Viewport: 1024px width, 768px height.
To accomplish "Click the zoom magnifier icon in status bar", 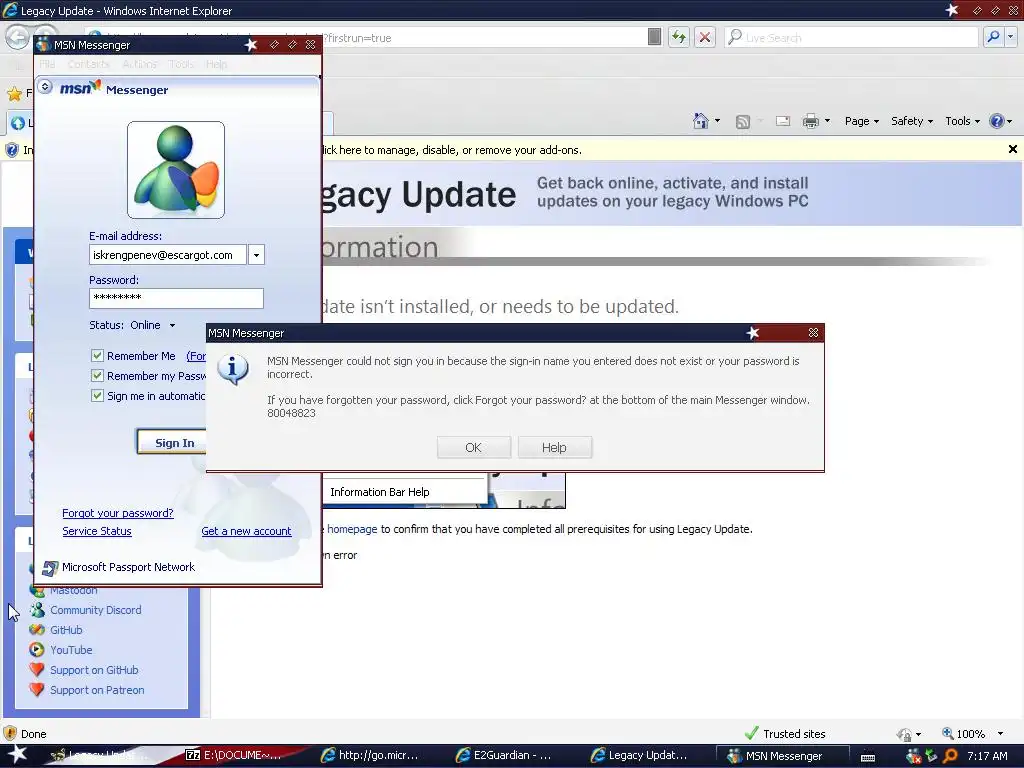I will tap(947, 733).
